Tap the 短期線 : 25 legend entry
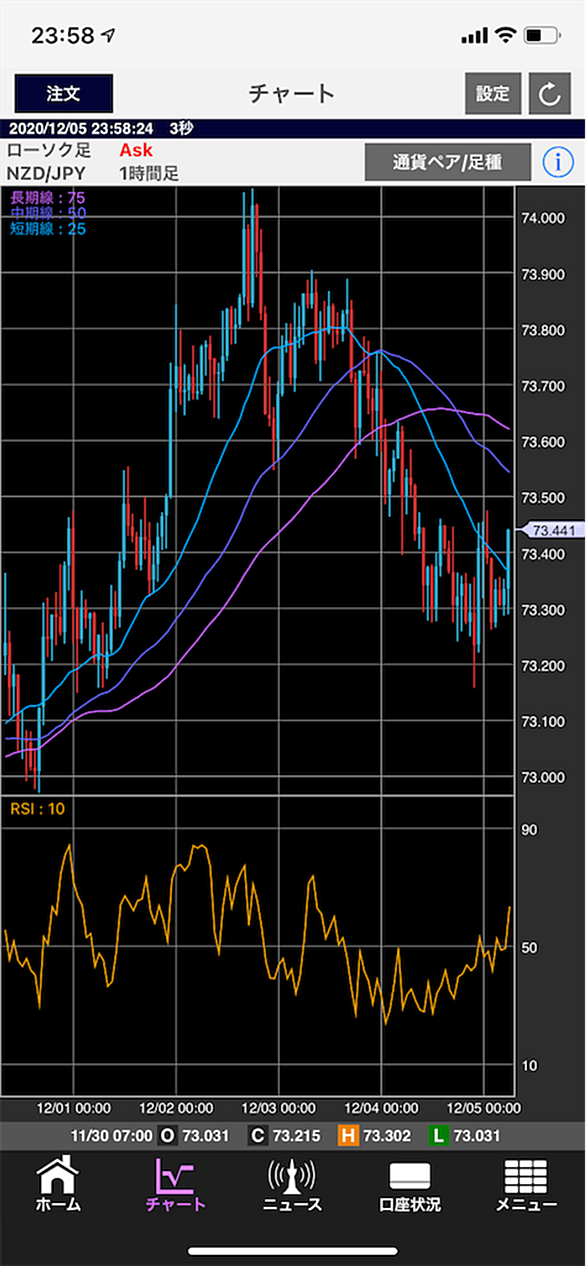 (x=48, y=229)
